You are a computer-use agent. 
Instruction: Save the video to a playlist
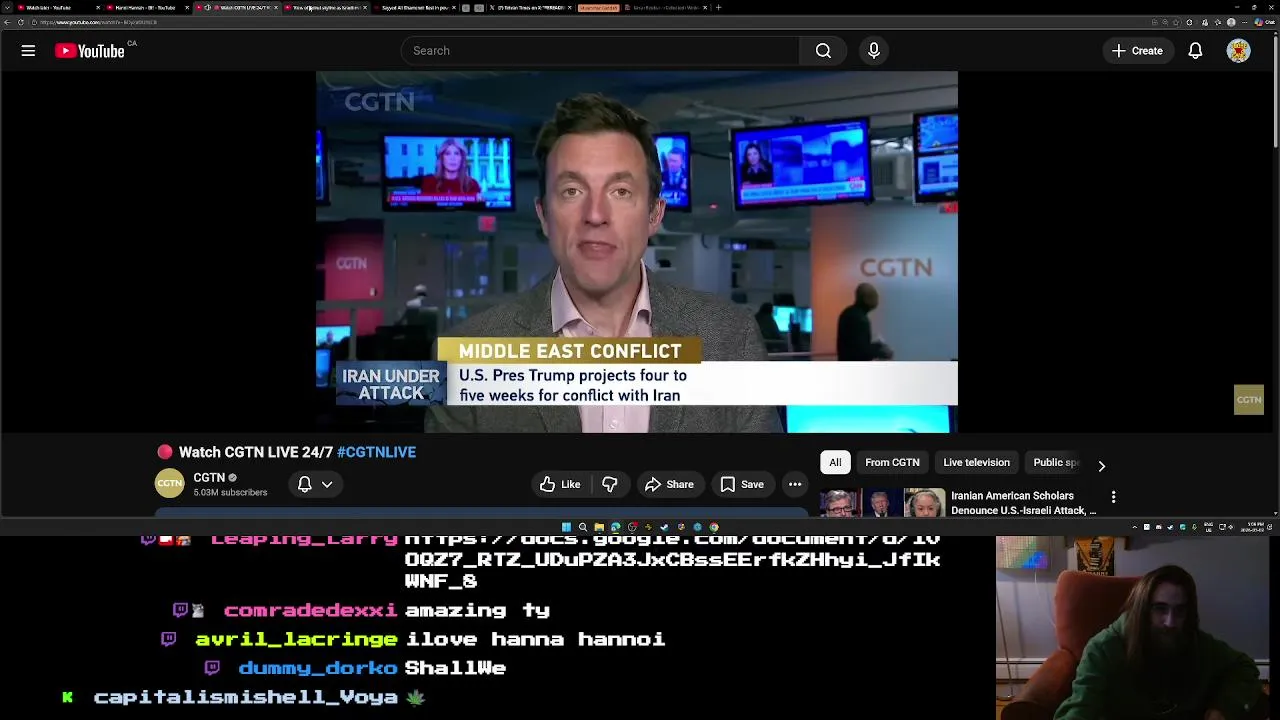click(742, 484)
